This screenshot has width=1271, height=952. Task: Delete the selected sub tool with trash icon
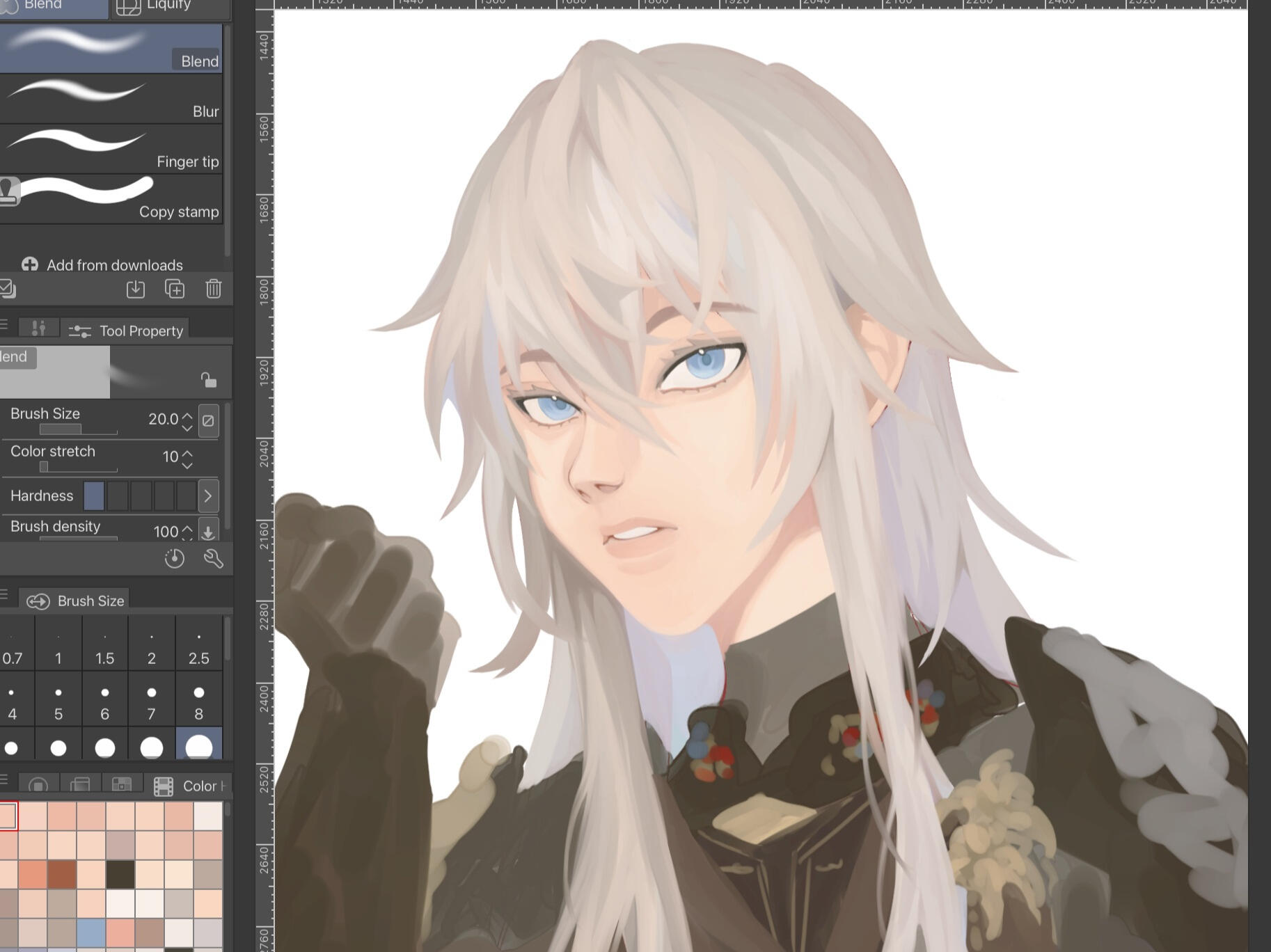[x=213, y=289]
